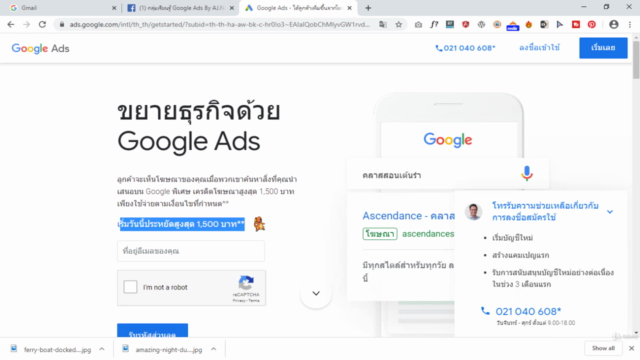640x360 pixels.
Task: Close the Facebook tab
Action: pyautogui.click(x=232, y=8)
